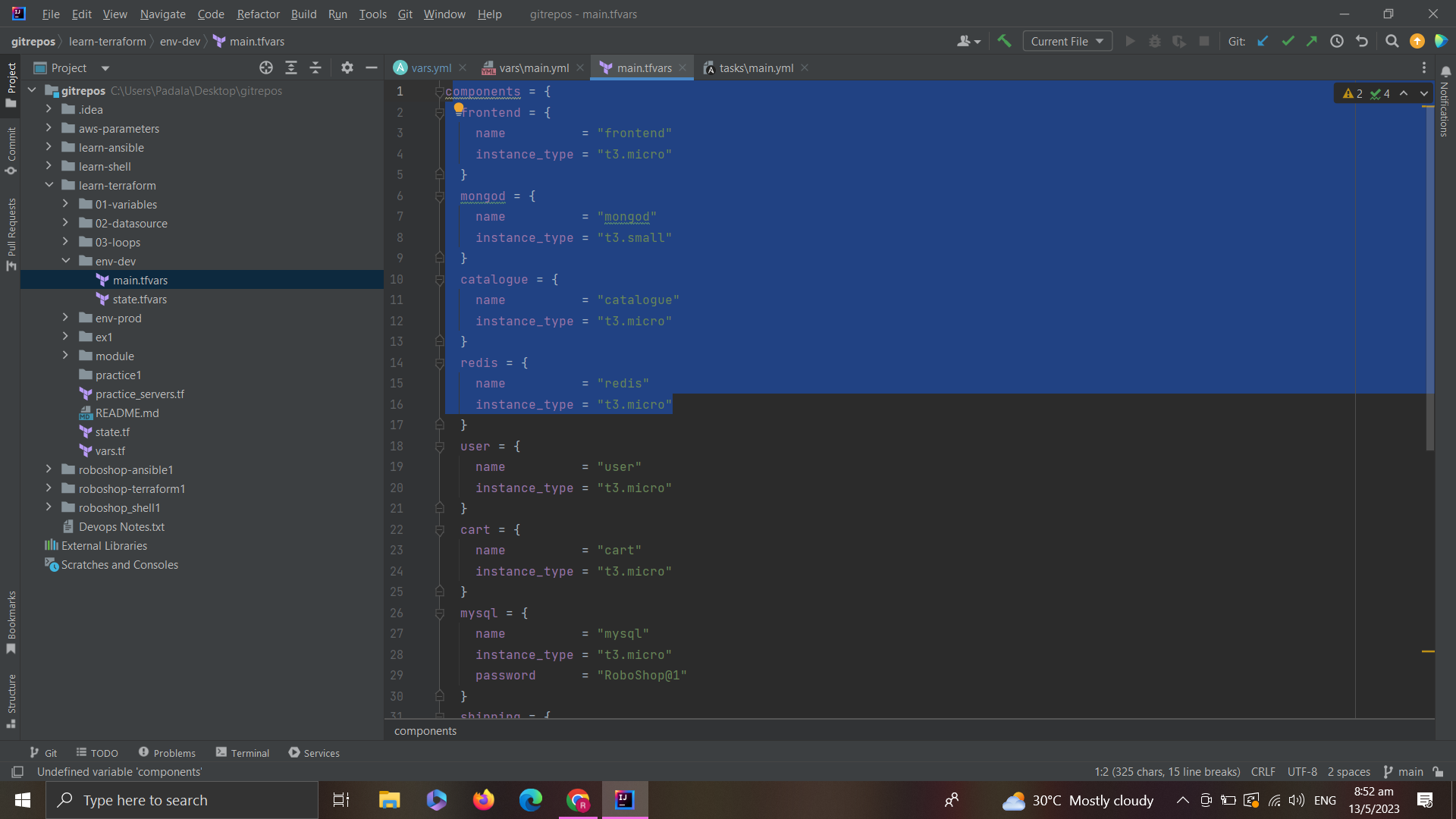The image size is (1456, 819).
Task: Push commits with the green Git arrow
Action: coord(1312,41)
